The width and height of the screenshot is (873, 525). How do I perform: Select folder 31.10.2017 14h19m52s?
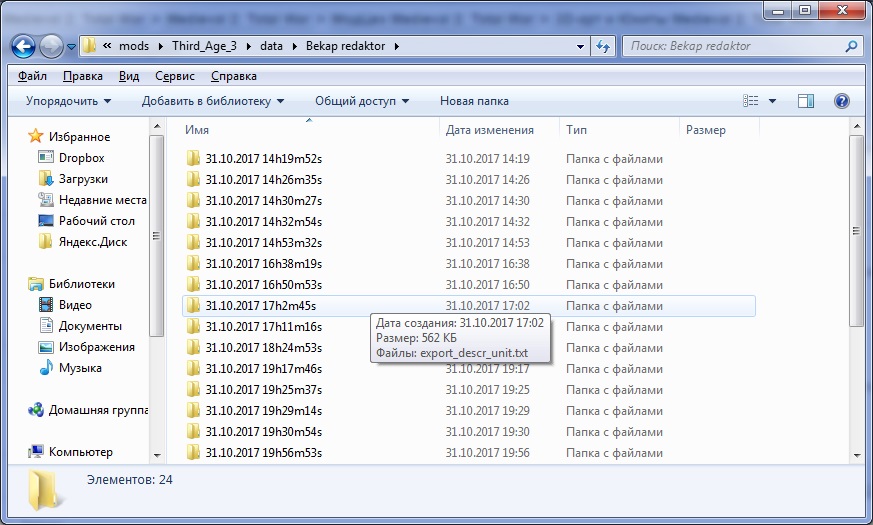tap(469, 159)
